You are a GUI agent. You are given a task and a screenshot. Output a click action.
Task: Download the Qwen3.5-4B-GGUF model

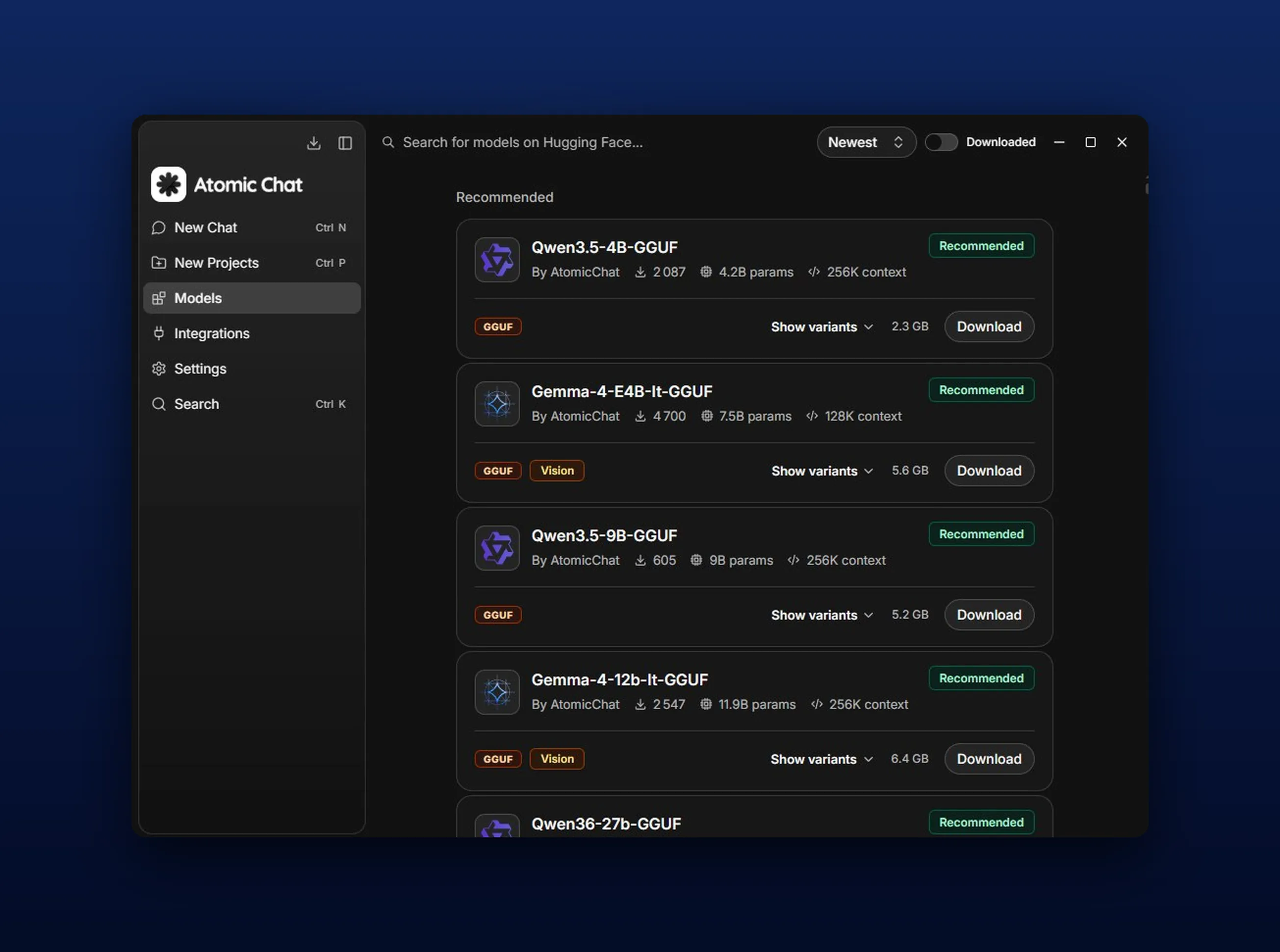point(989,327)
